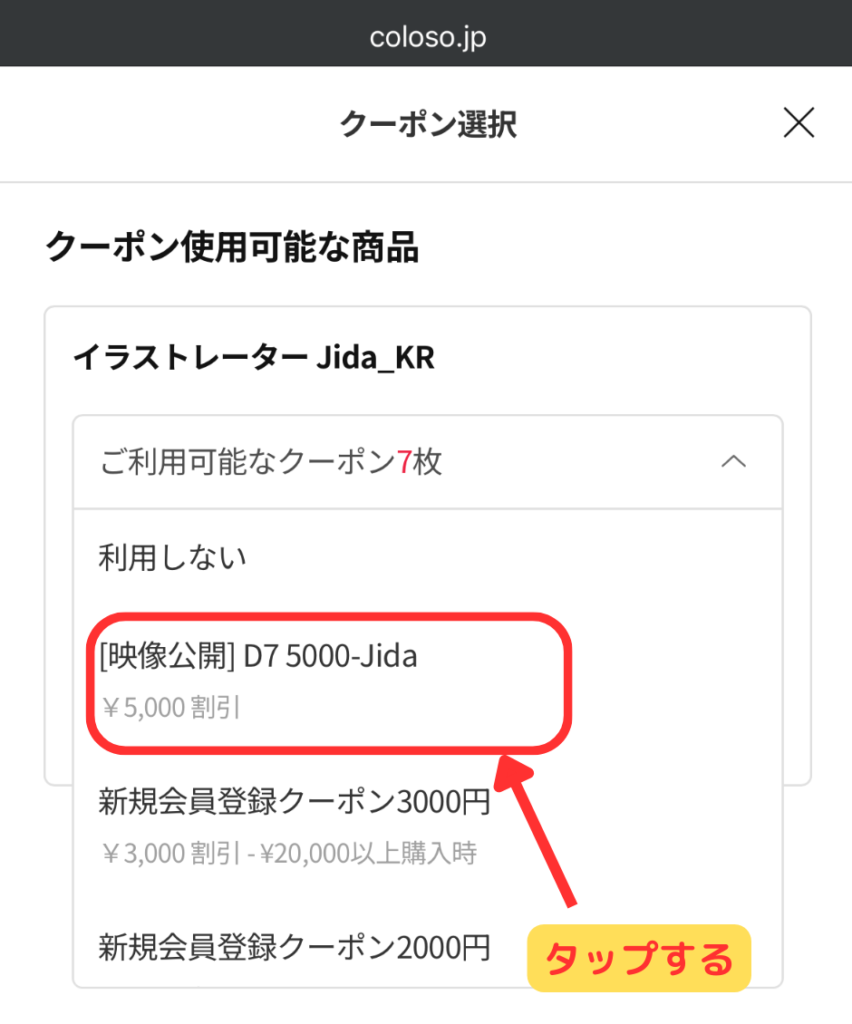This screenshot has height=1024, width=852.
Task: Pick the 新規会員登録クーポン2000円 coupon
Action: coord(295,945)
